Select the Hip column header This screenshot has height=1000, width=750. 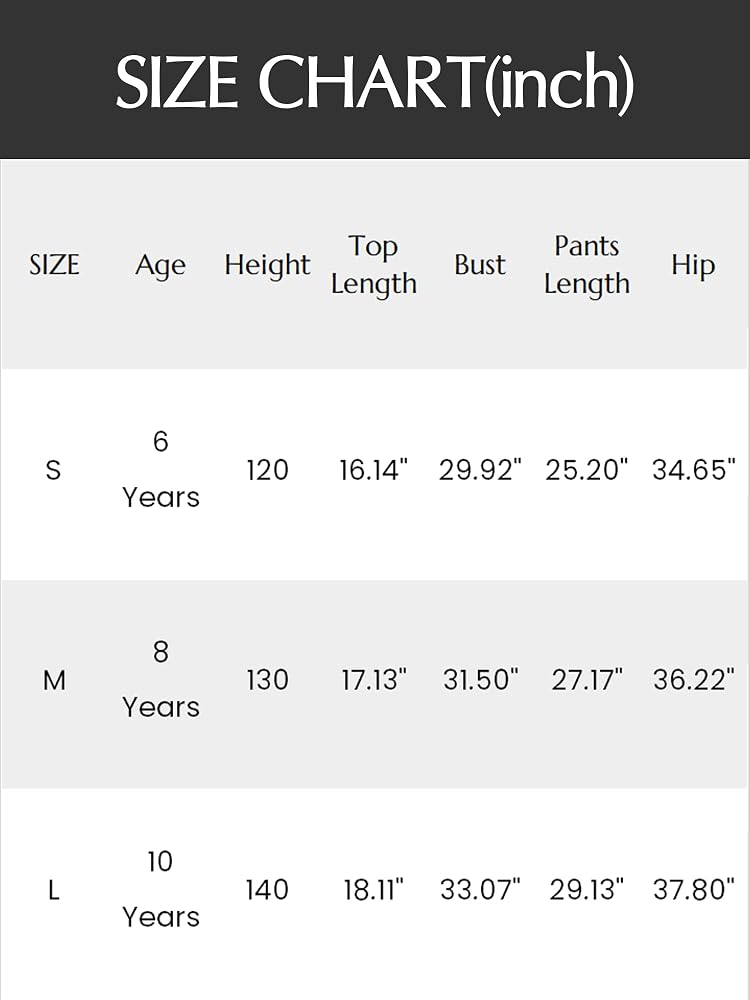(x=693, y=266)
